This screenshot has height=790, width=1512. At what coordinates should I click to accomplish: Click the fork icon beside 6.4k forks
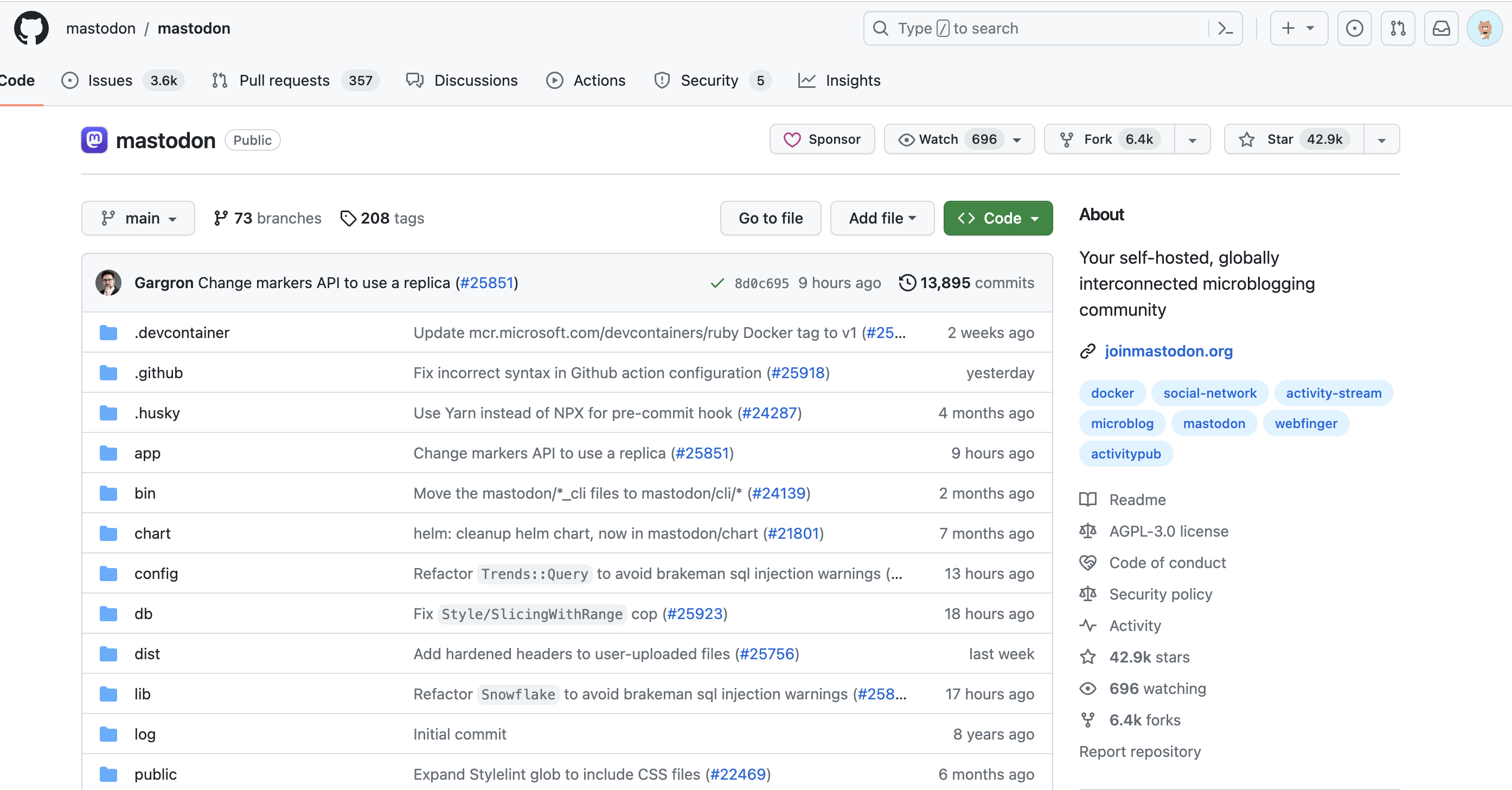coord(1087,720)
